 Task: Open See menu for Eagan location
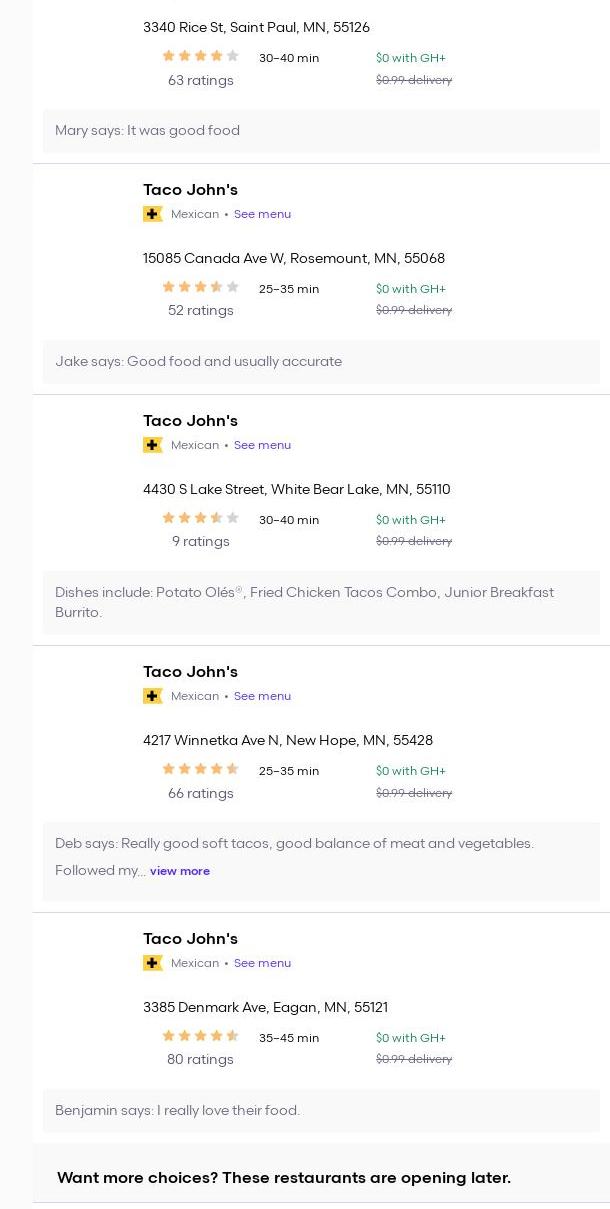pyautogui.click(x=262, y=963)
